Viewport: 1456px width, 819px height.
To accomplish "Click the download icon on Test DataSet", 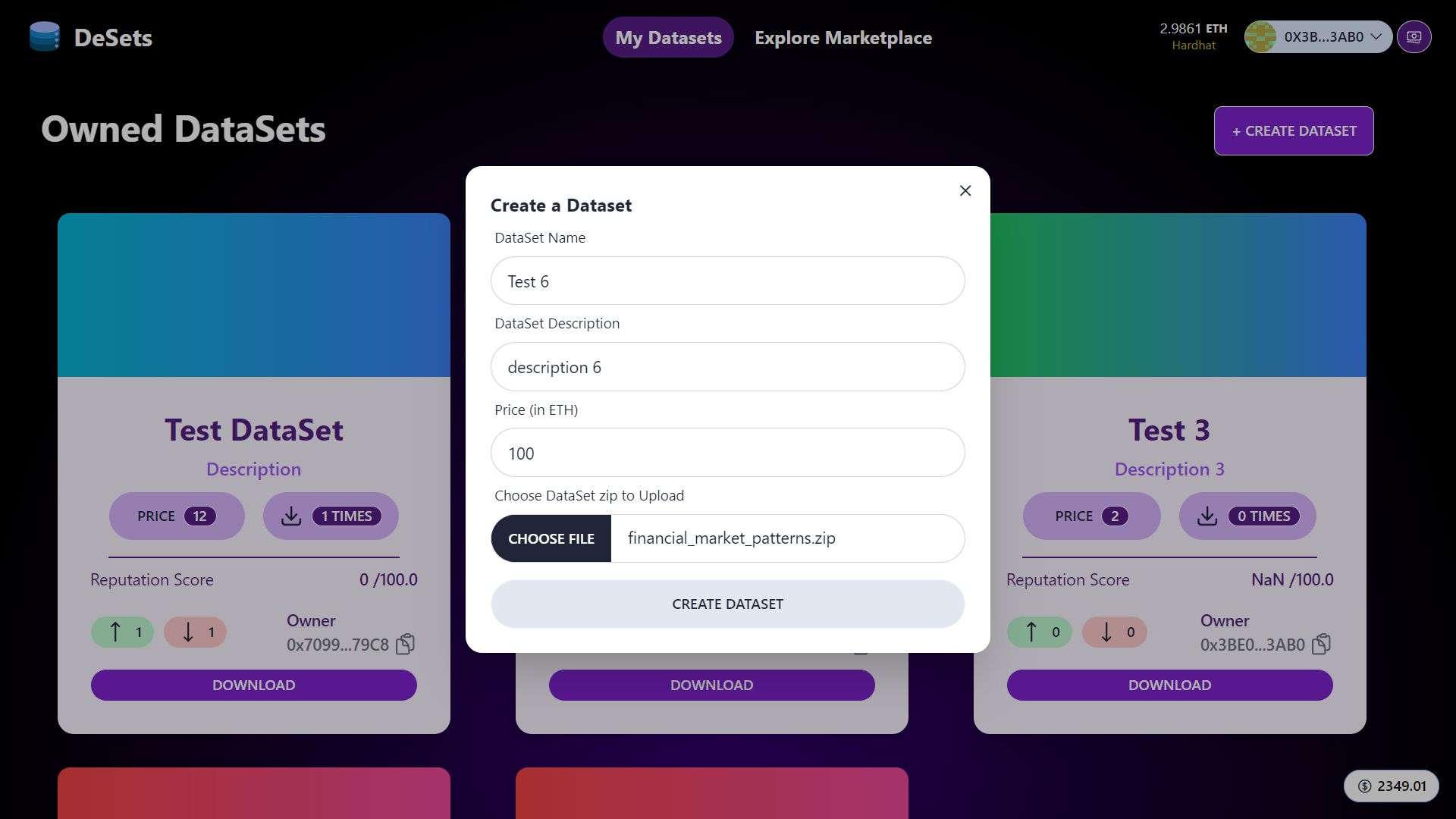I will (x=293, y=516).
